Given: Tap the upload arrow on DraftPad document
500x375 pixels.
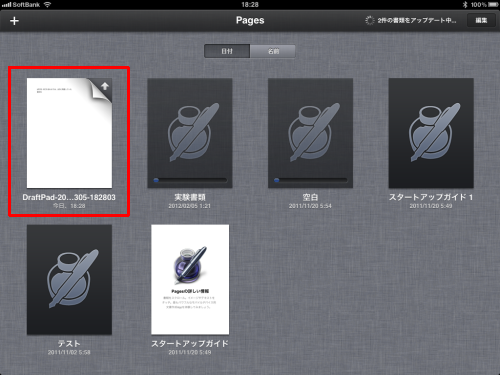Looking at the screenshot, I should tap(105, 86).
